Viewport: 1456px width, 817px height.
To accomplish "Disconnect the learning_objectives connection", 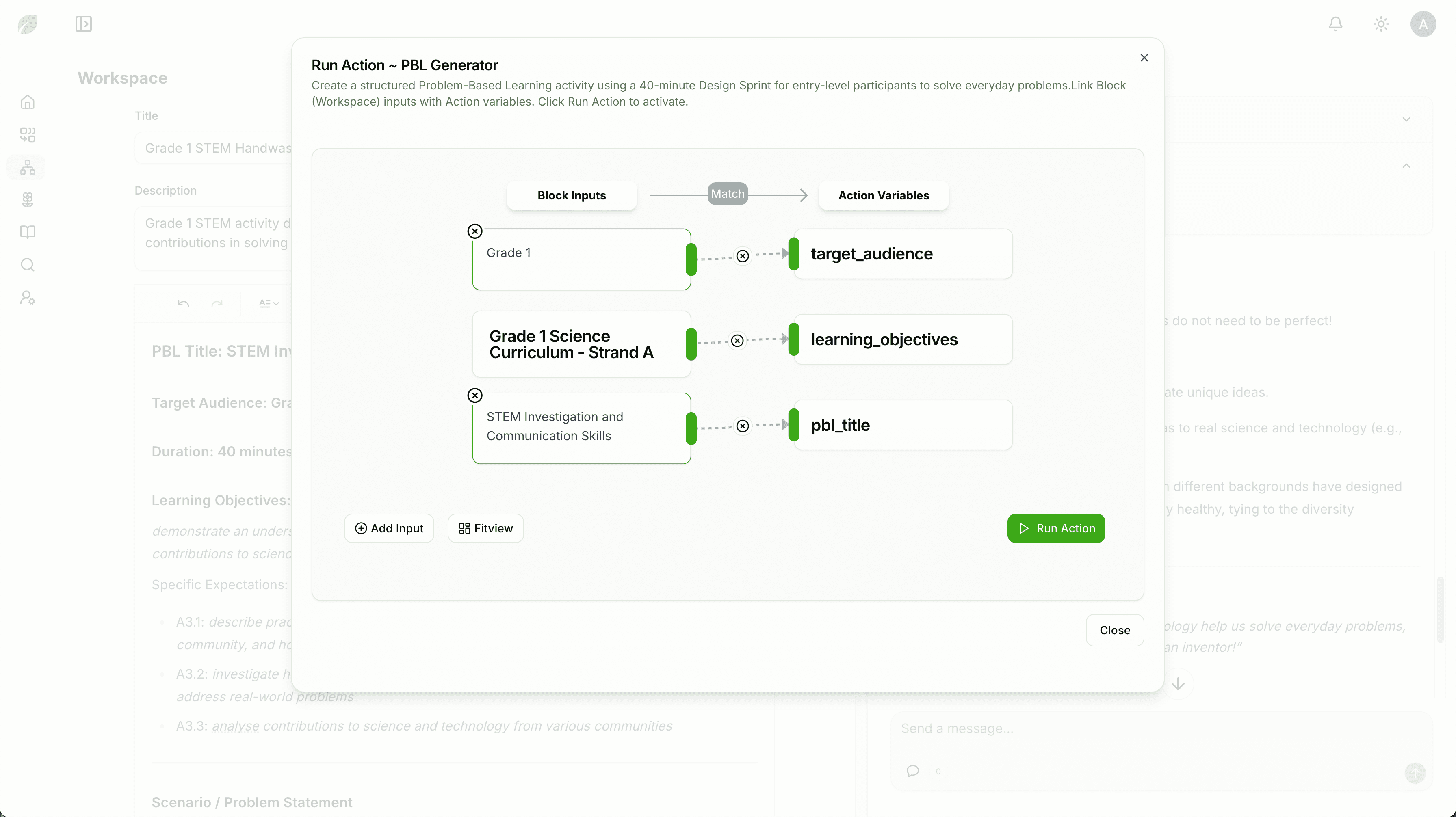I will [737, 341].
